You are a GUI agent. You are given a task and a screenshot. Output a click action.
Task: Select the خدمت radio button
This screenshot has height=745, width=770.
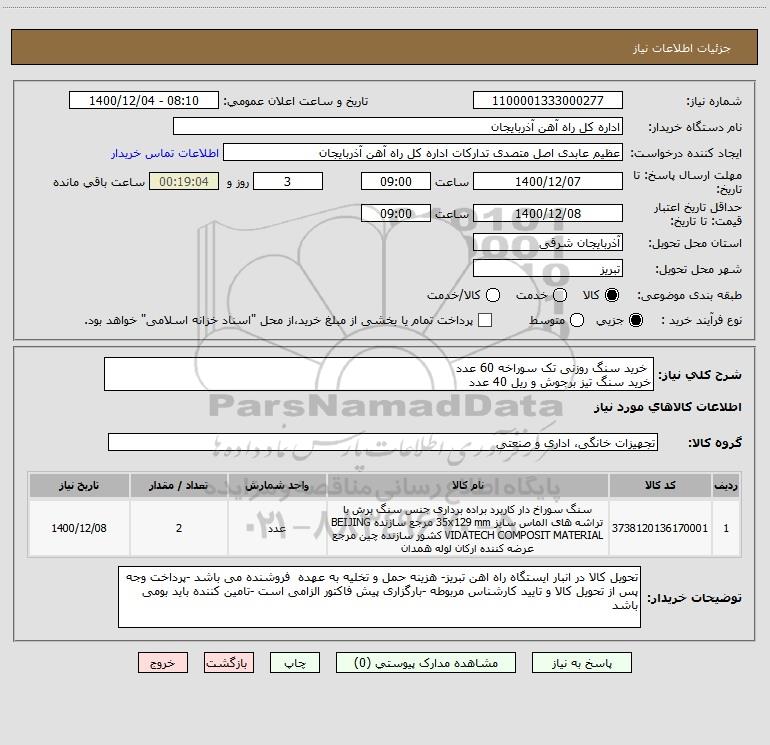tap(560, 295)
